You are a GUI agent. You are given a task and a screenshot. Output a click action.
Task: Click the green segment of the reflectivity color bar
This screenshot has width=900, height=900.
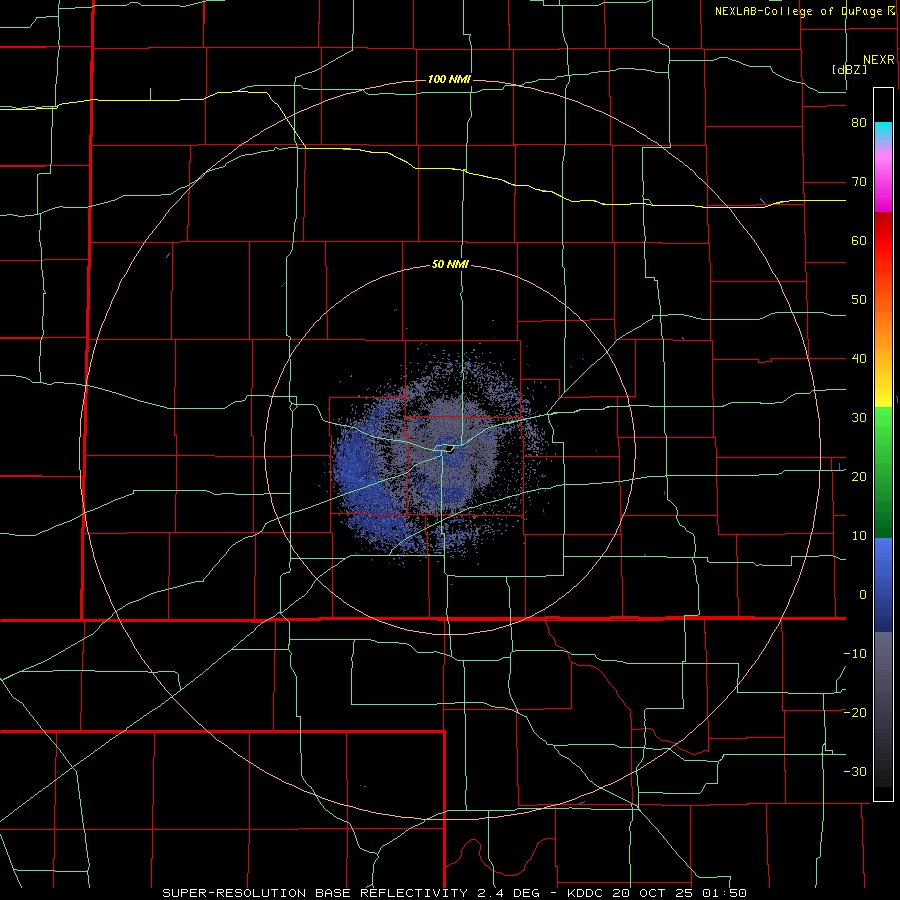[x=883, y=472]
